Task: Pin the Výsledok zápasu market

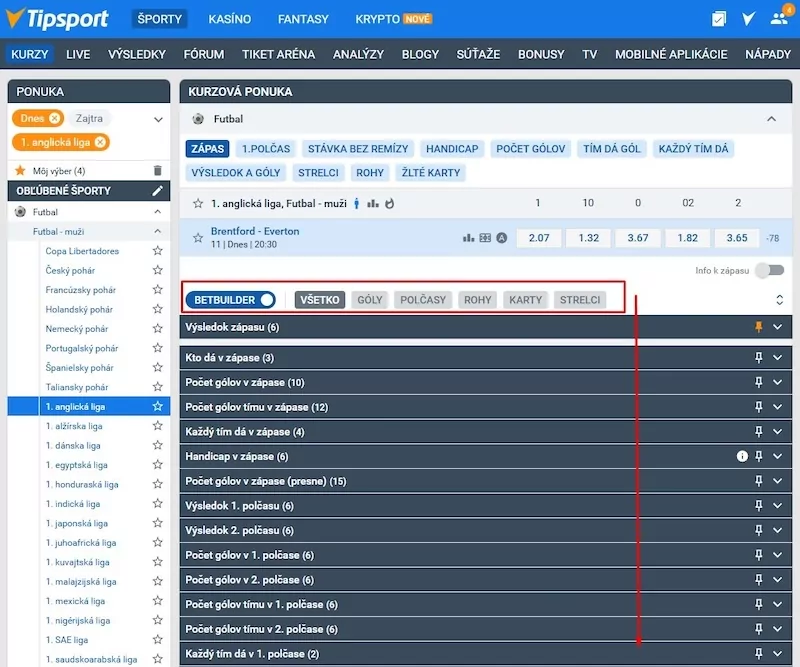Action: [x=759, y=327]
